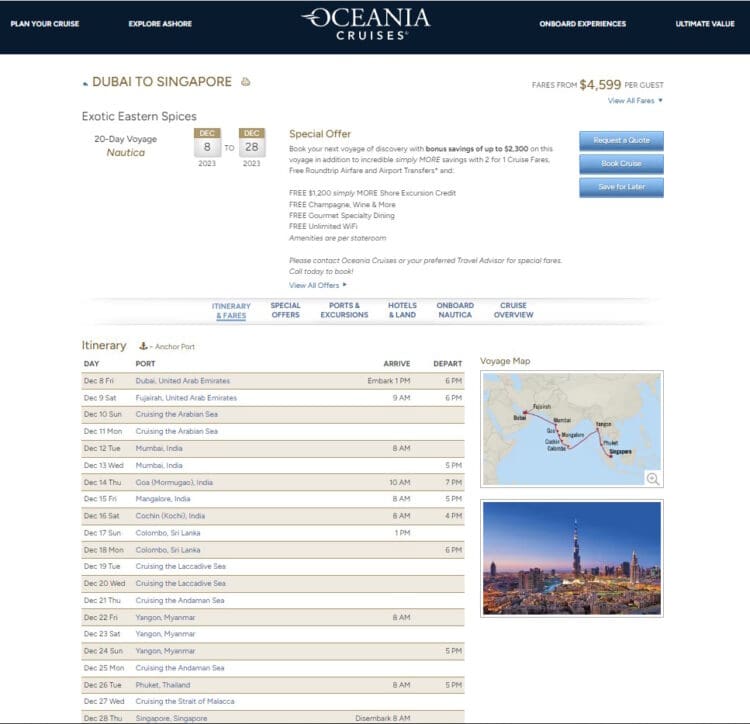Click Cruising the Strait of Malacca row
The width and height of the screenshot is (750, 724).
273,702
